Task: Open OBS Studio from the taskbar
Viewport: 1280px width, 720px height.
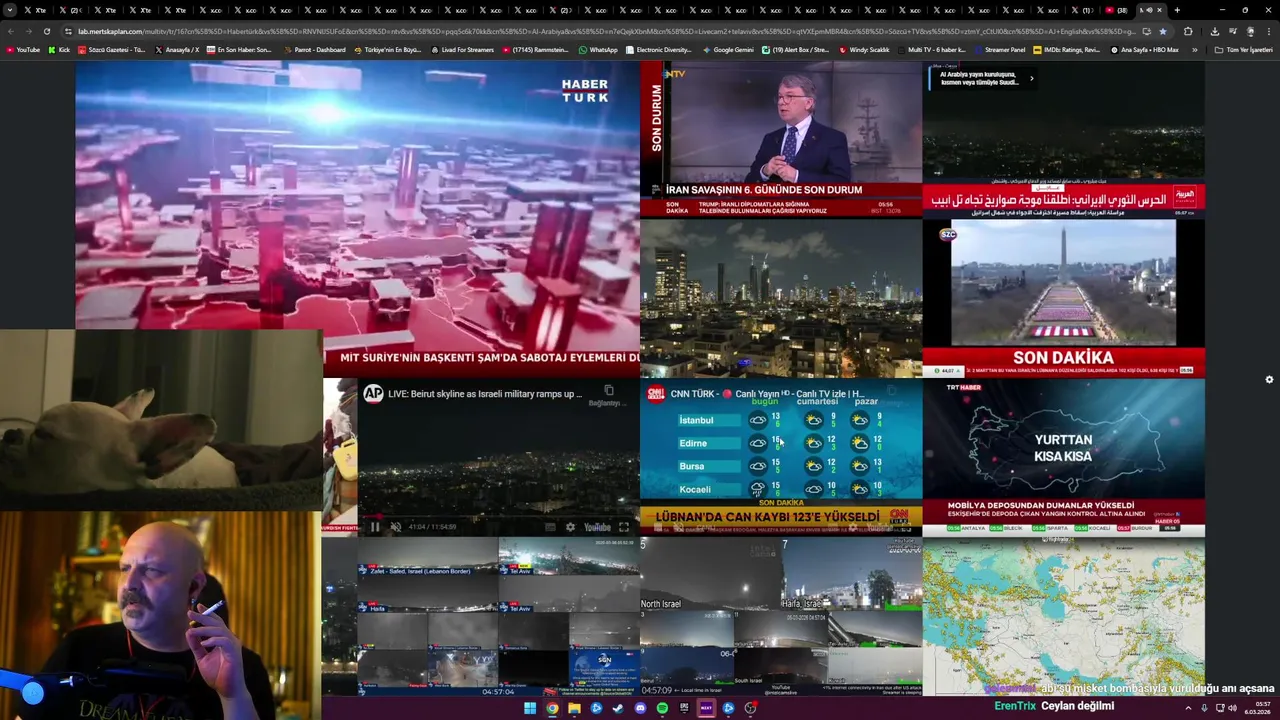Action: (750, 708)
